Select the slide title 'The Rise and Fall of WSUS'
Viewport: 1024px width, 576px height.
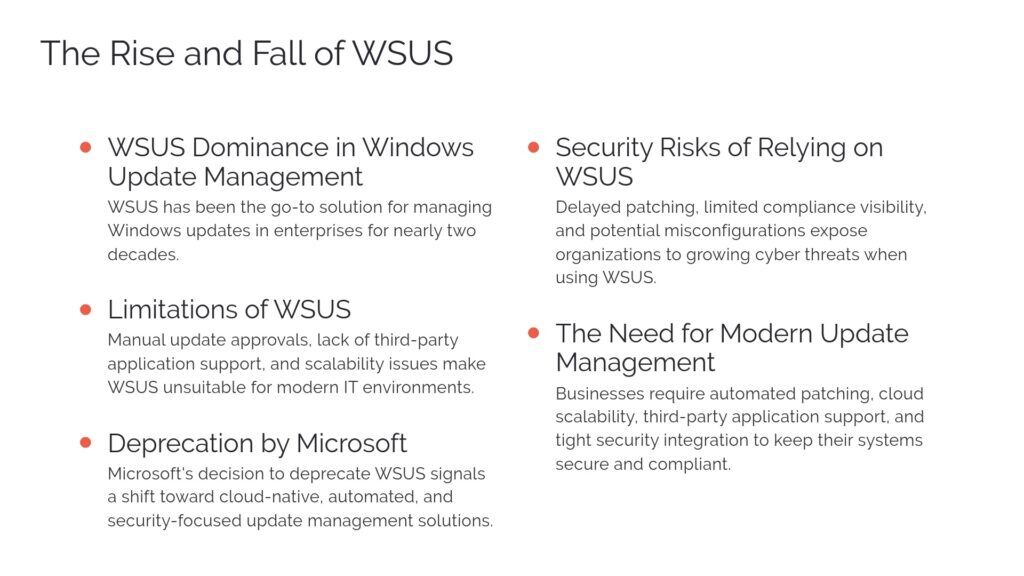coord(246,53)
